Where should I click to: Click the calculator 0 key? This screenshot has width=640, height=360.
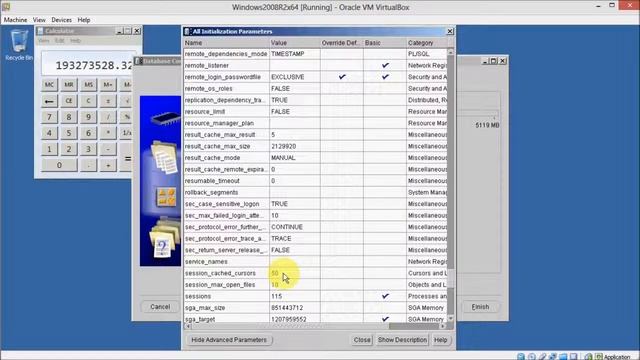[59, 165]
